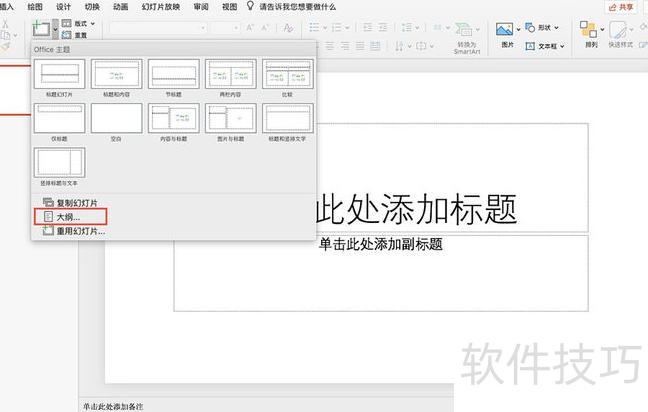Click the 排列 arrange icon

(x=588, y=29)
